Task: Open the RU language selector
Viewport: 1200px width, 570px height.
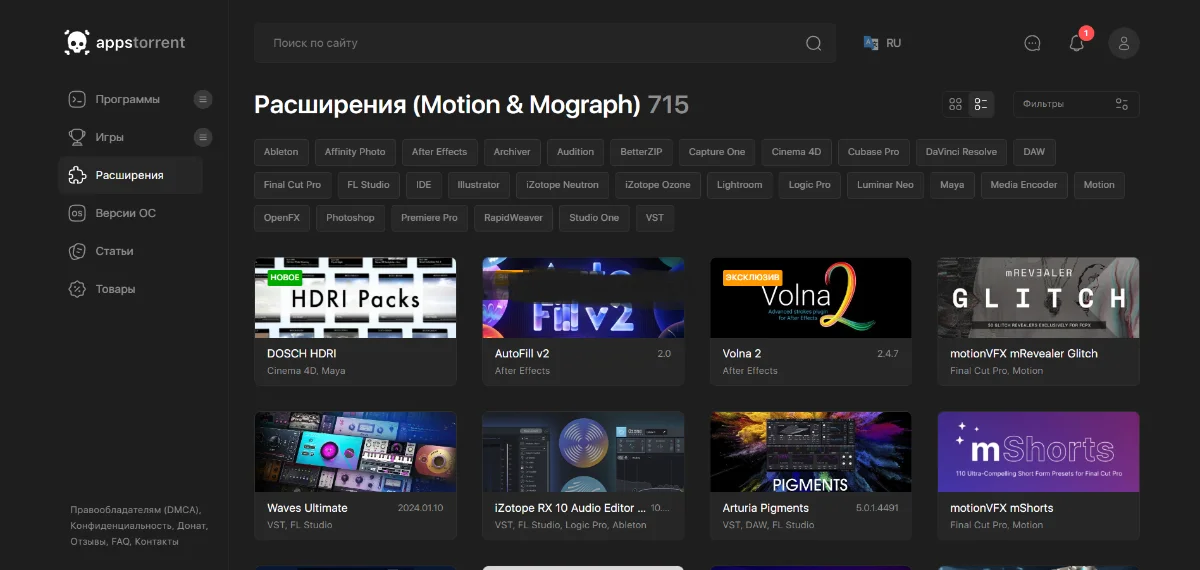Action: click(882, 43)
